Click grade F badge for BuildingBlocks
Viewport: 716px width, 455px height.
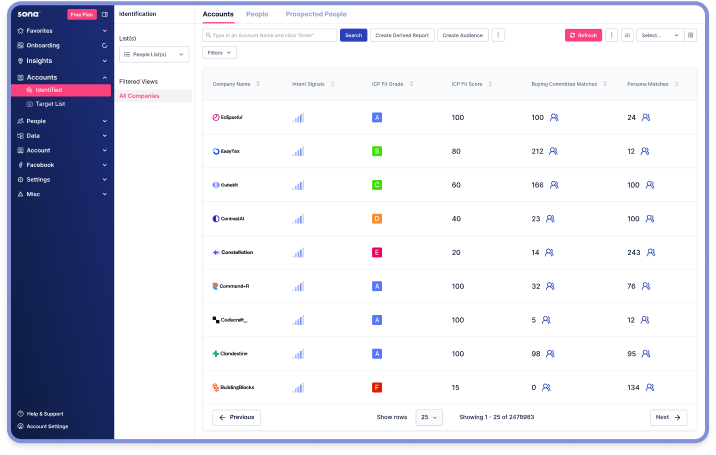(x=377, y=387)
